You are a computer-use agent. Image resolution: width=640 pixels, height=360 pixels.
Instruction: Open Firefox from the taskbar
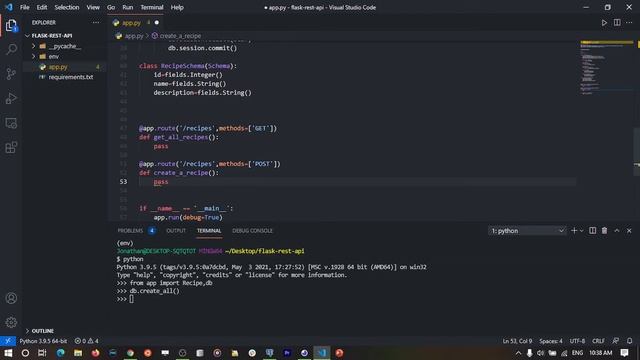[95, 353]
